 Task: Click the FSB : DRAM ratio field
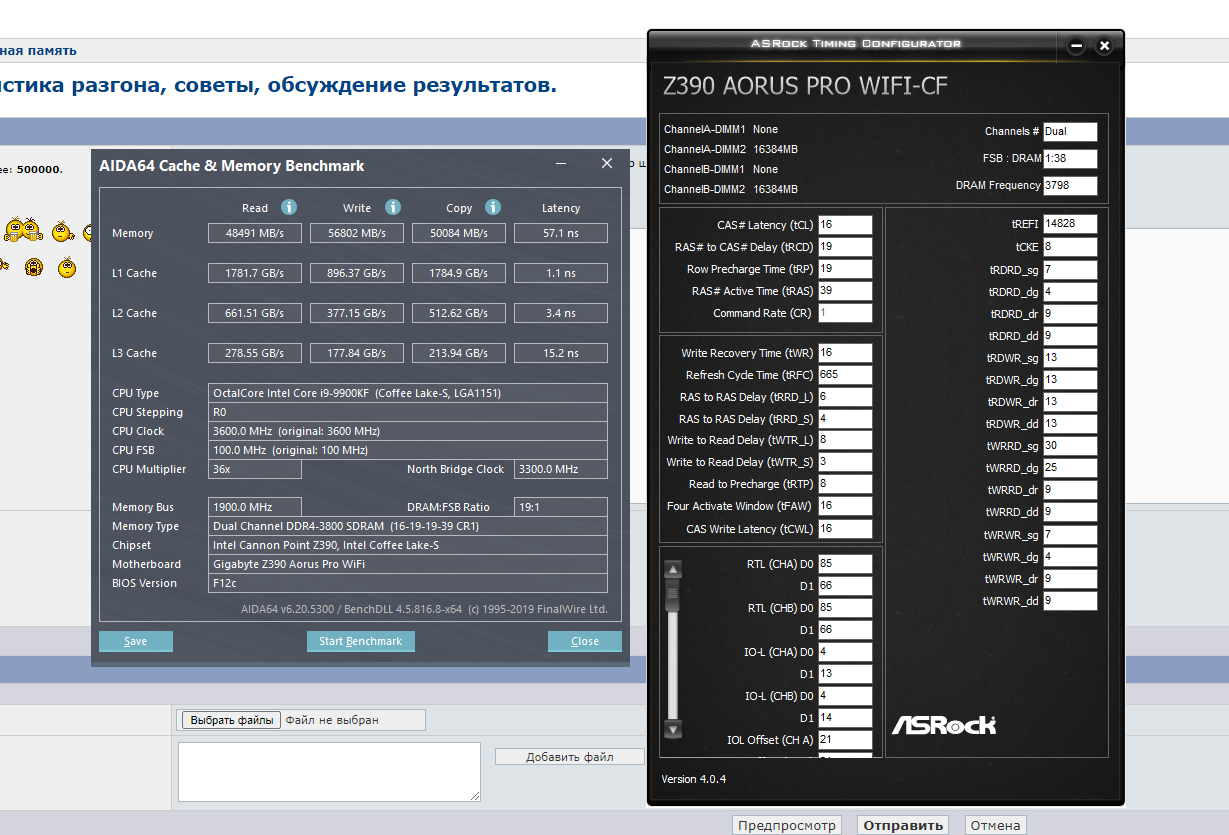click(x=1070, y=158)
